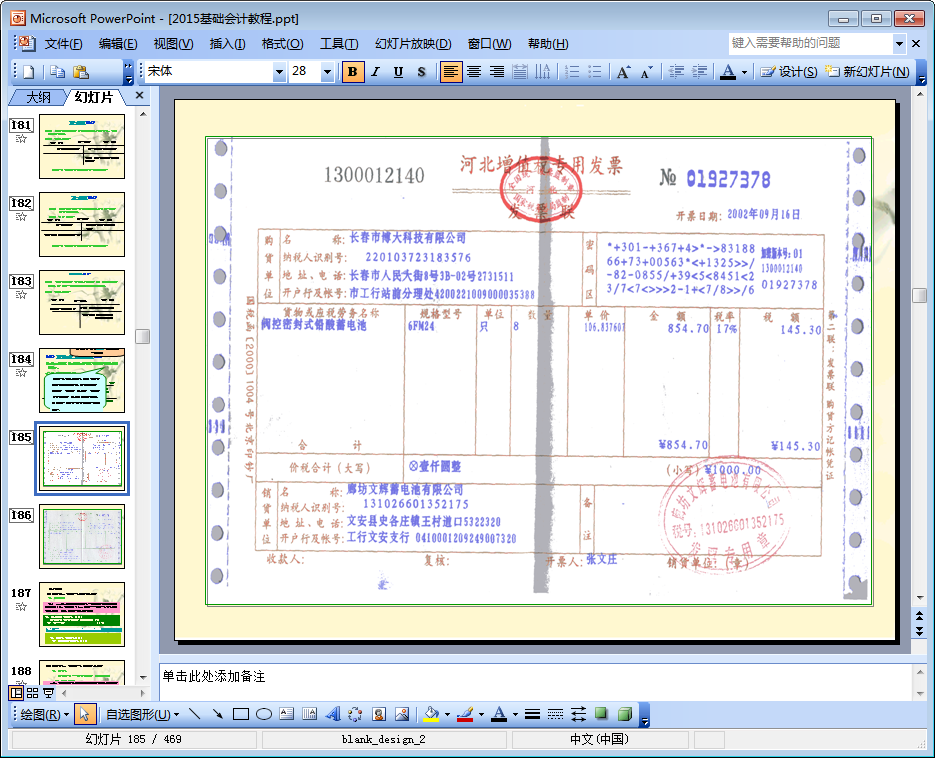Click the help question input box
The width and height of the screenshot is (935, 758).
pos(811,43)
